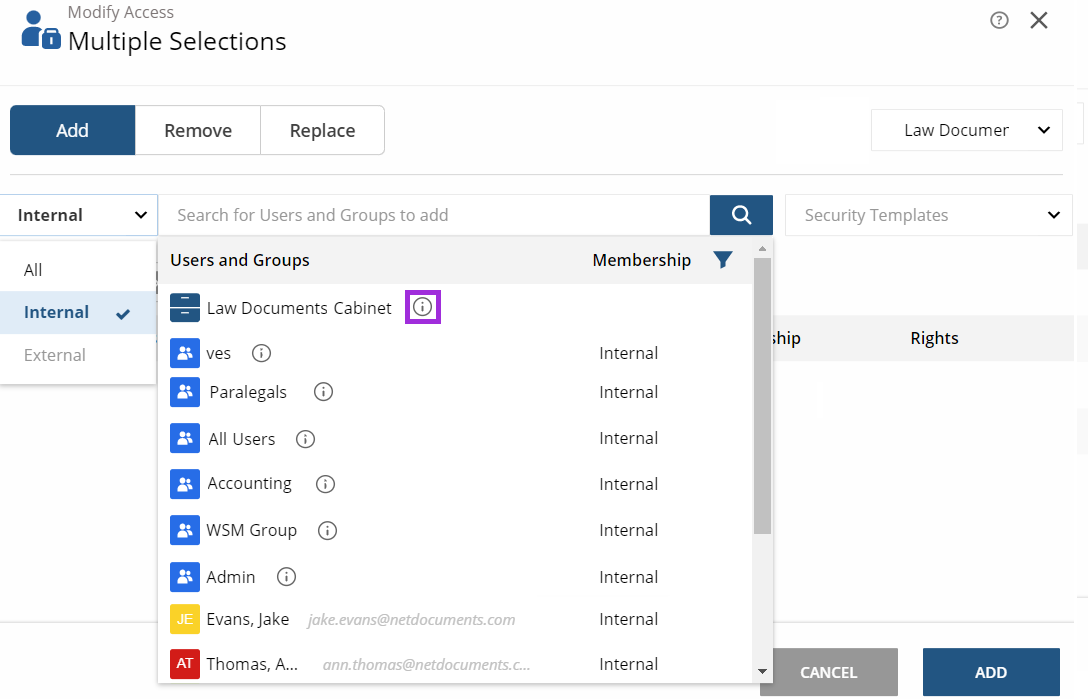Click the WSM Group icon
1088x699 pixels.
click(x=185, y=530)
